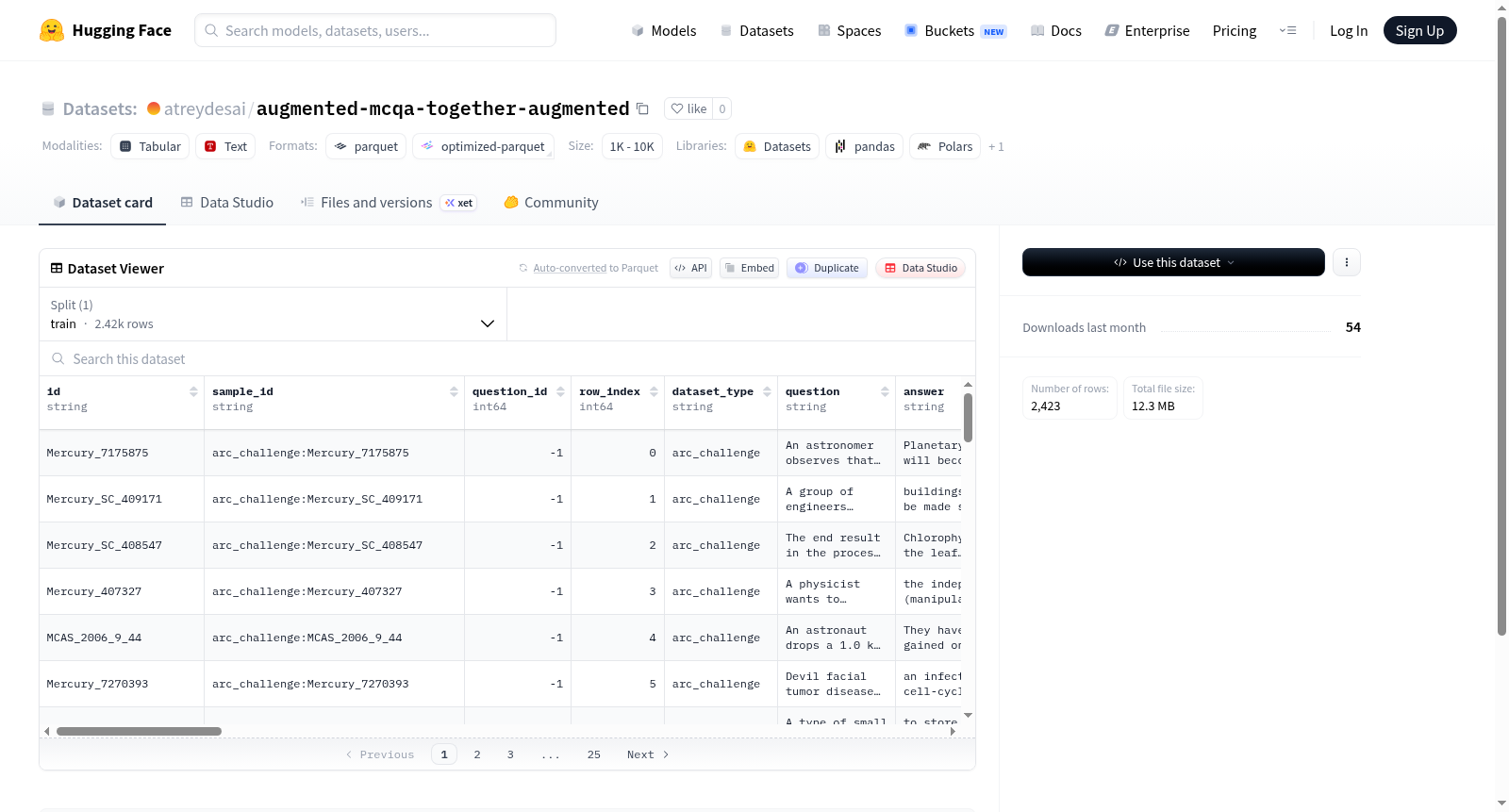Go to the Pricing page
Image resolution: width=1509 pixels, height=812 pixels.
(1235, 30)
